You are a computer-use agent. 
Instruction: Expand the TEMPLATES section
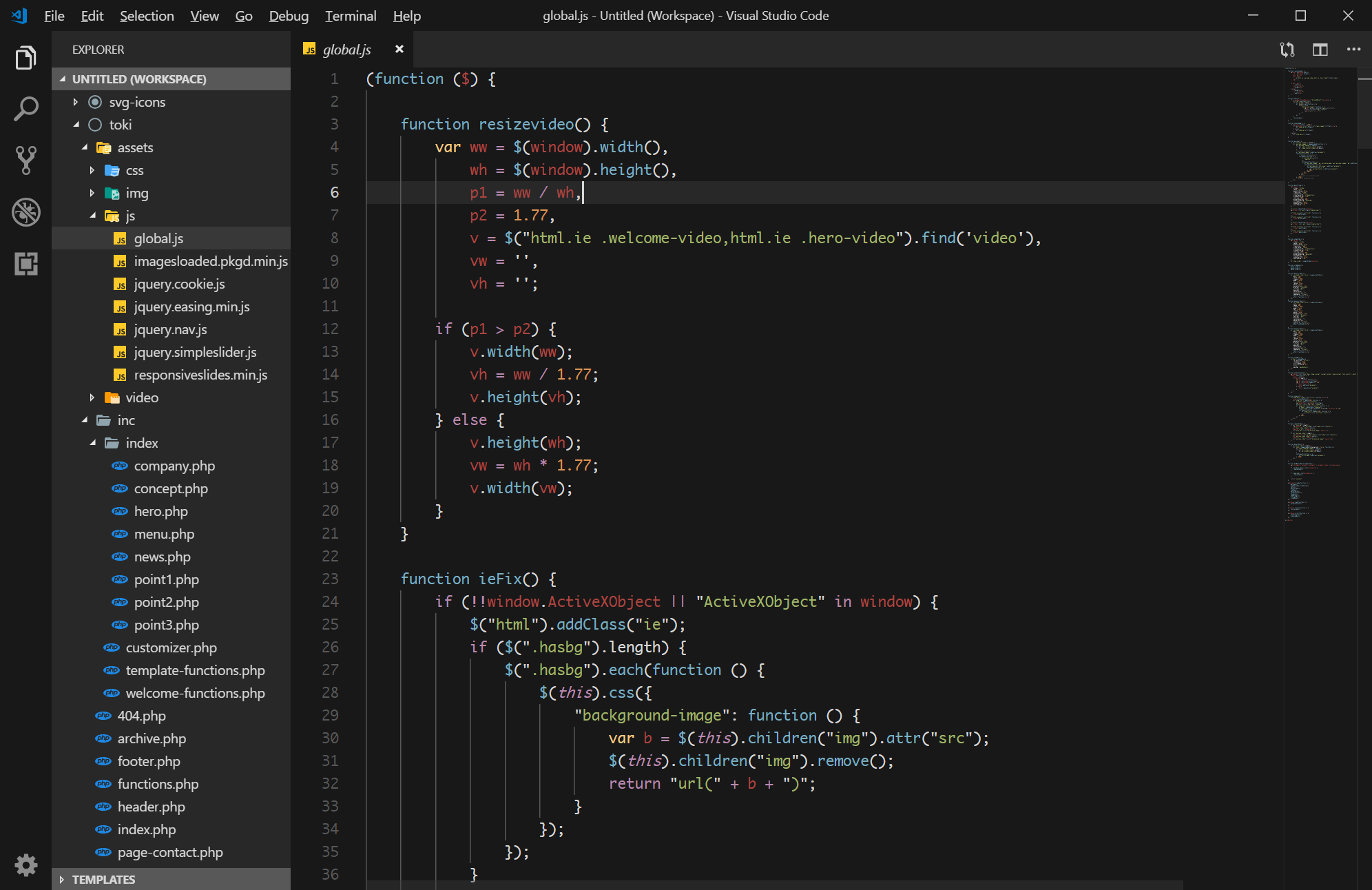coord(103,880)
